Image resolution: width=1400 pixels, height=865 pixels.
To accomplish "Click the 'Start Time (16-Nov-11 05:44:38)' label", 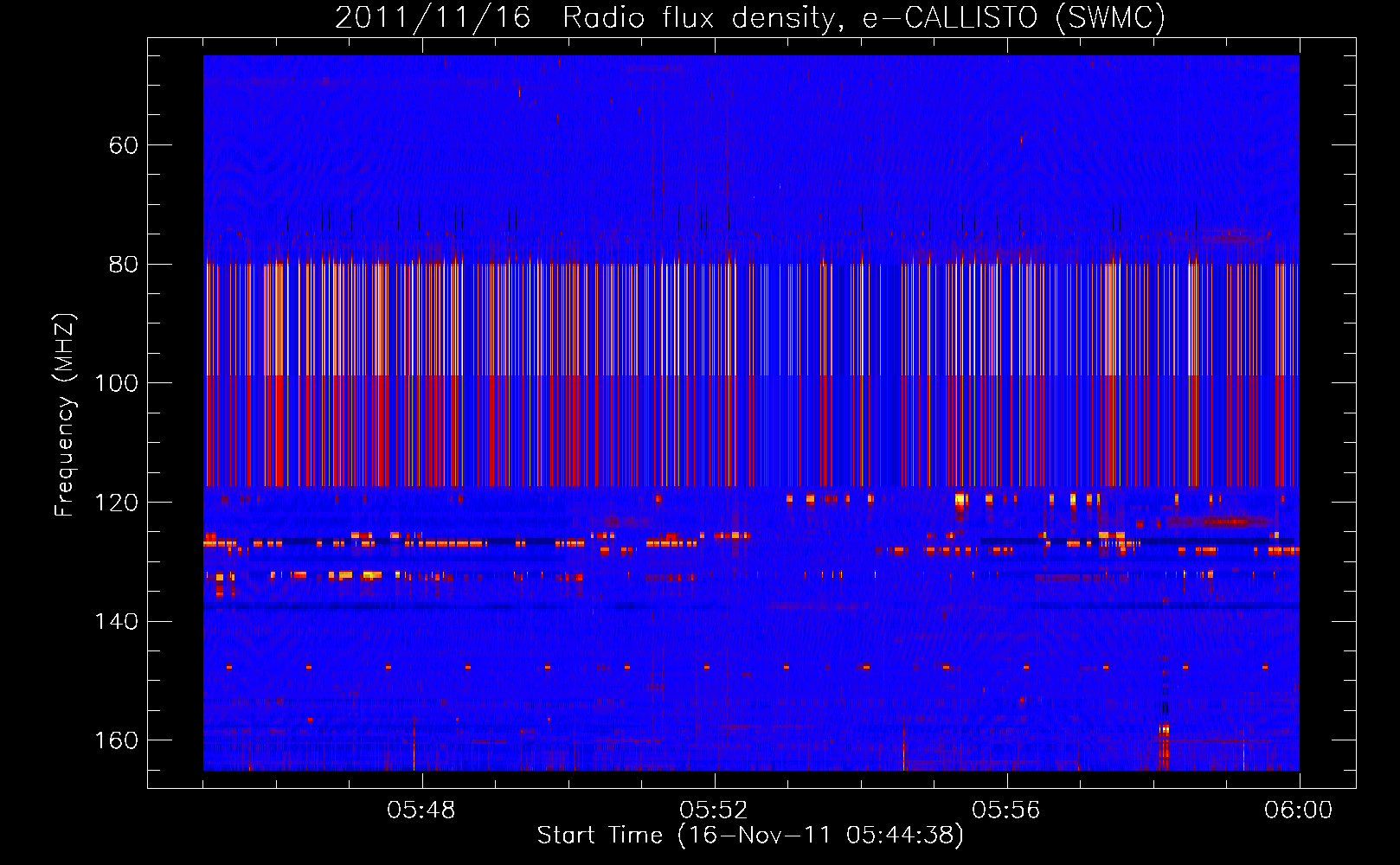I will (750, 836).
